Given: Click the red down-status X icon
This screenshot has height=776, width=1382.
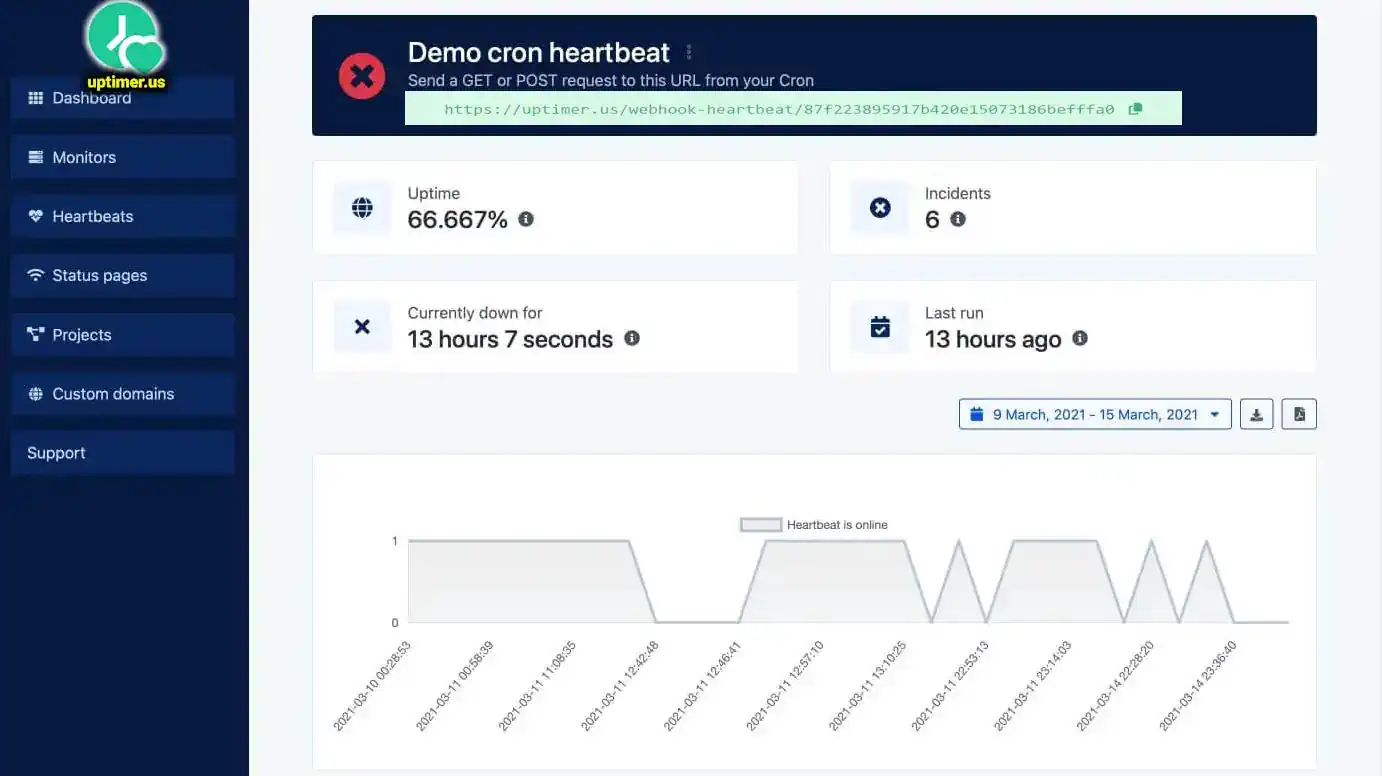Looking at the screenshot, I should click(362, 75).
